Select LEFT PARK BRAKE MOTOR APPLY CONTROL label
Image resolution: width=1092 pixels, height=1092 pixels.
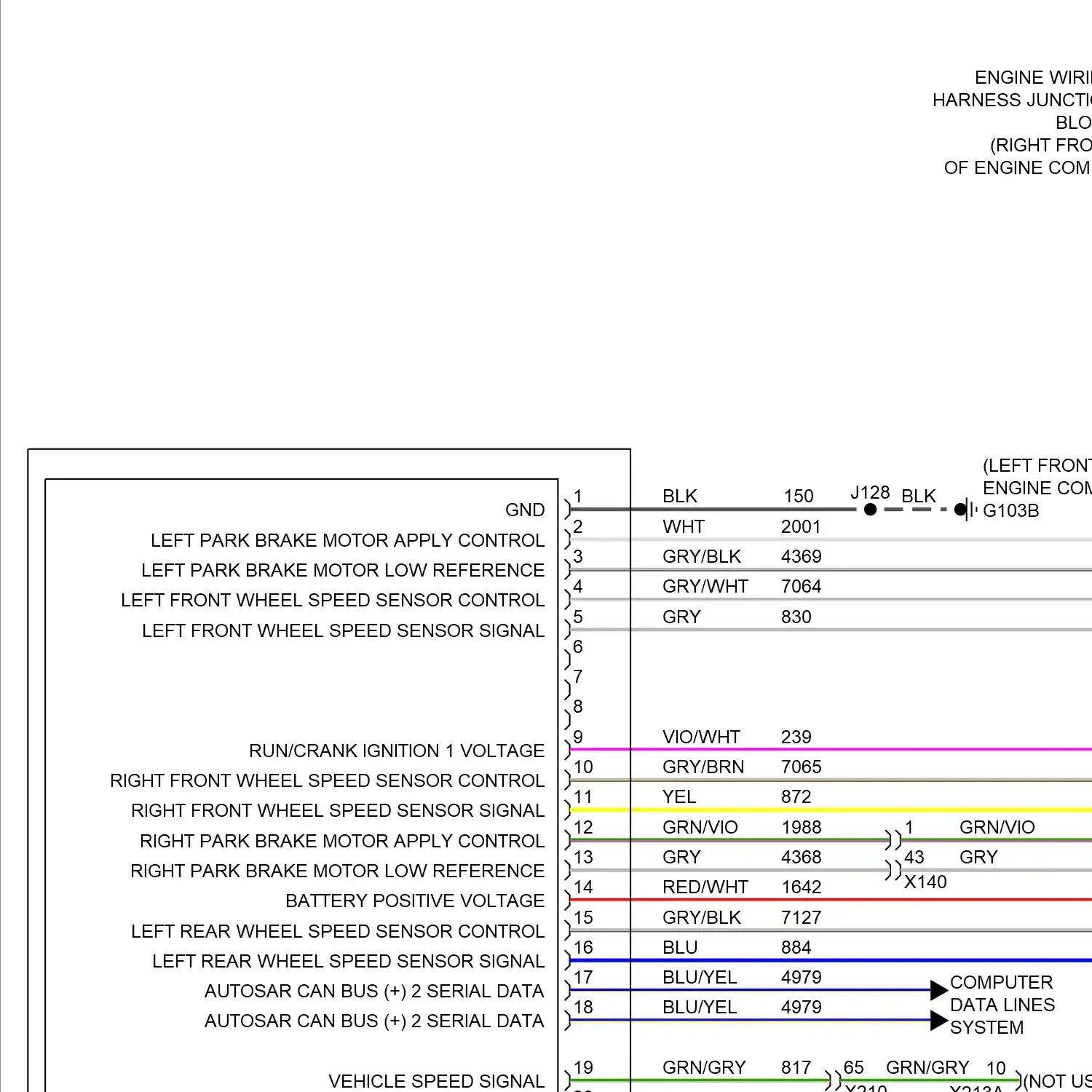coord(347,540)
